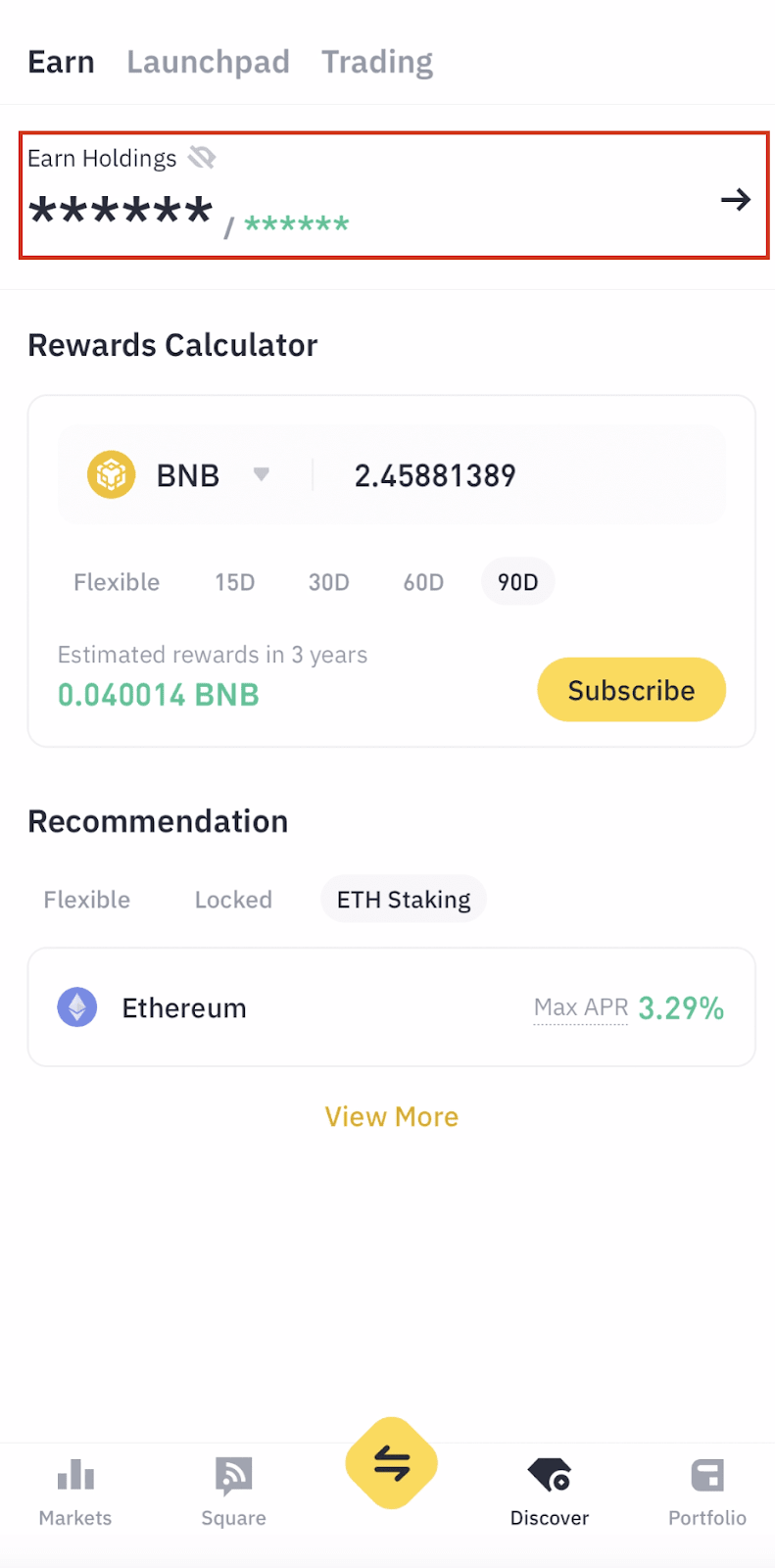Click the BNB coin icon

click(x=111, y=475)
